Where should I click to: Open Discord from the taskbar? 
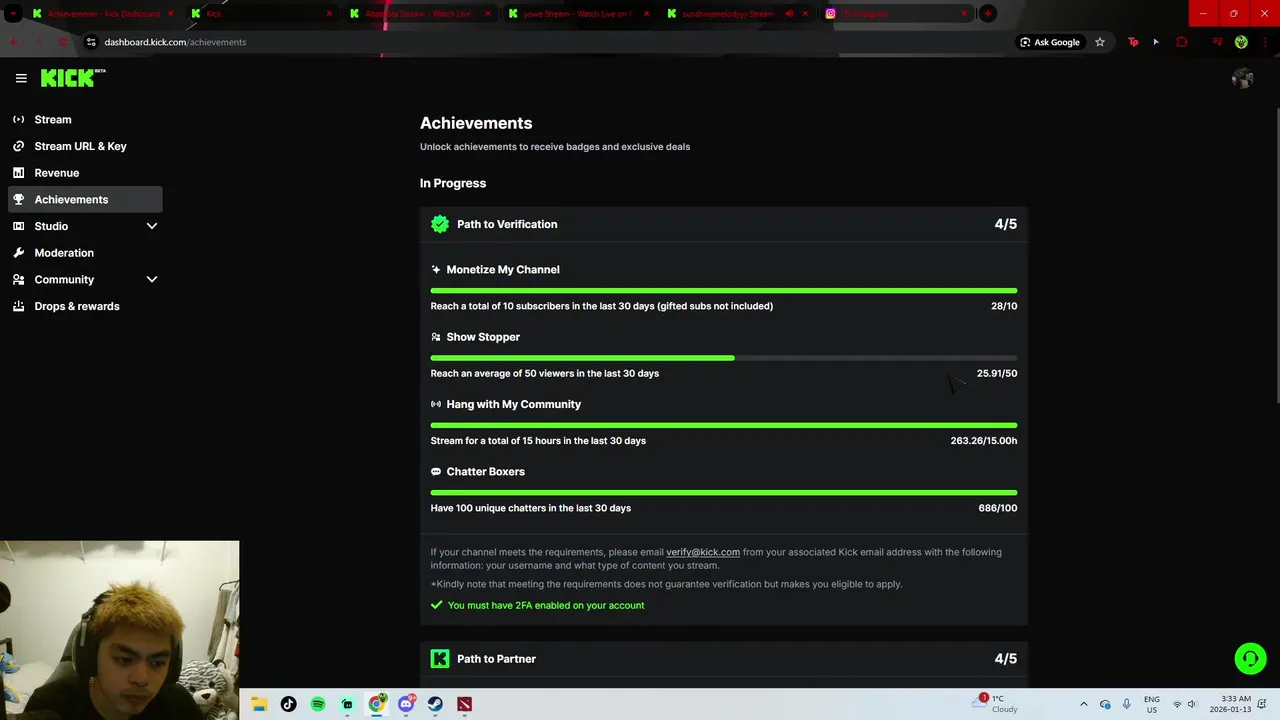pyautogui.click(x=406, y=704)
